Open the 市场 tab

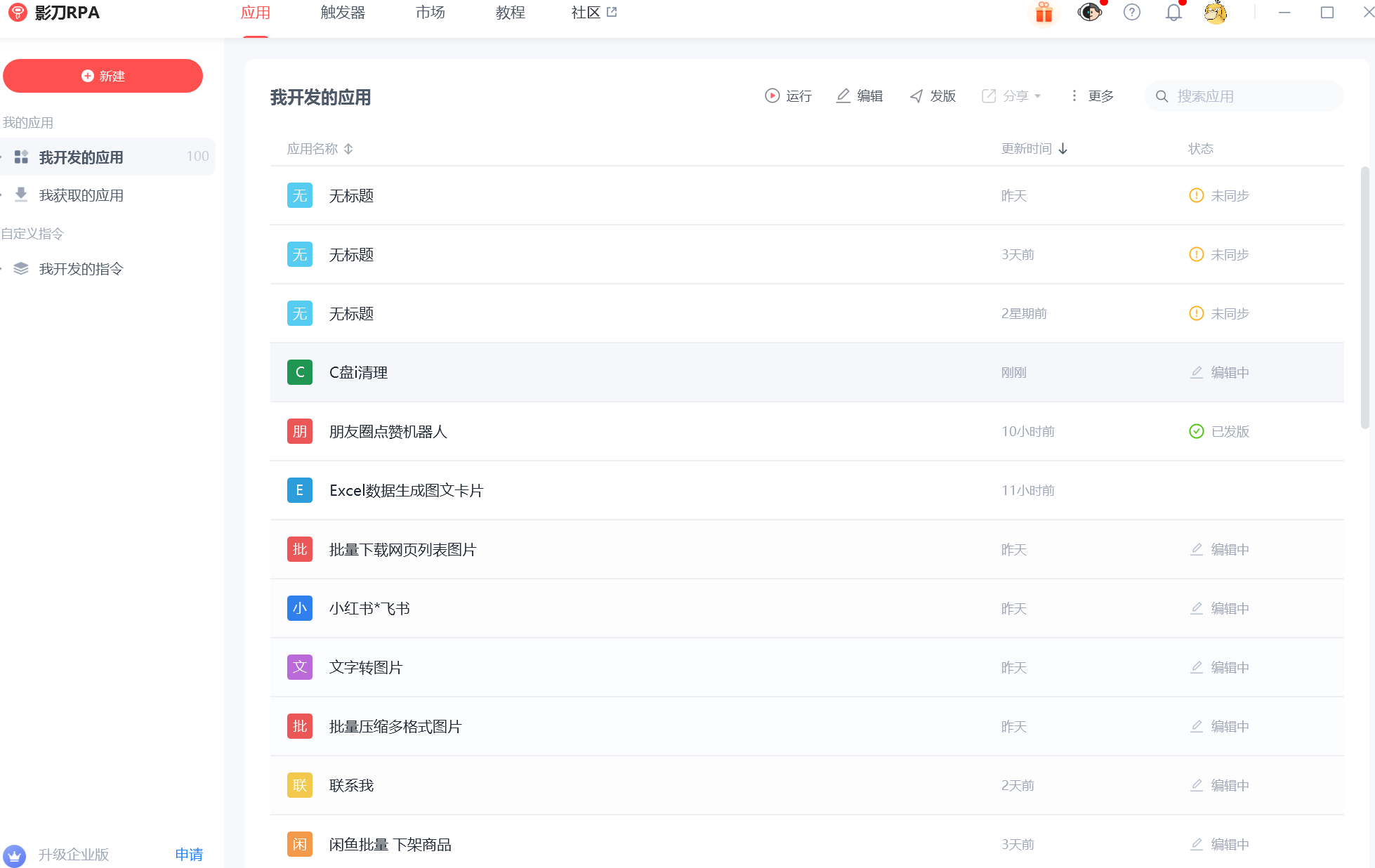(430, 13)
